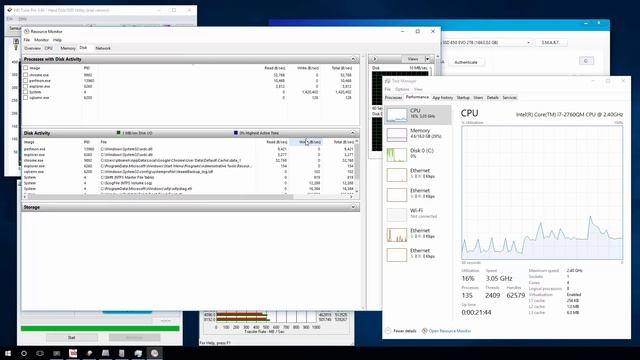This screenshot has width=640, height=360.
Task: Open Resource Monitor Monitor menu
Action: [41, 40]
